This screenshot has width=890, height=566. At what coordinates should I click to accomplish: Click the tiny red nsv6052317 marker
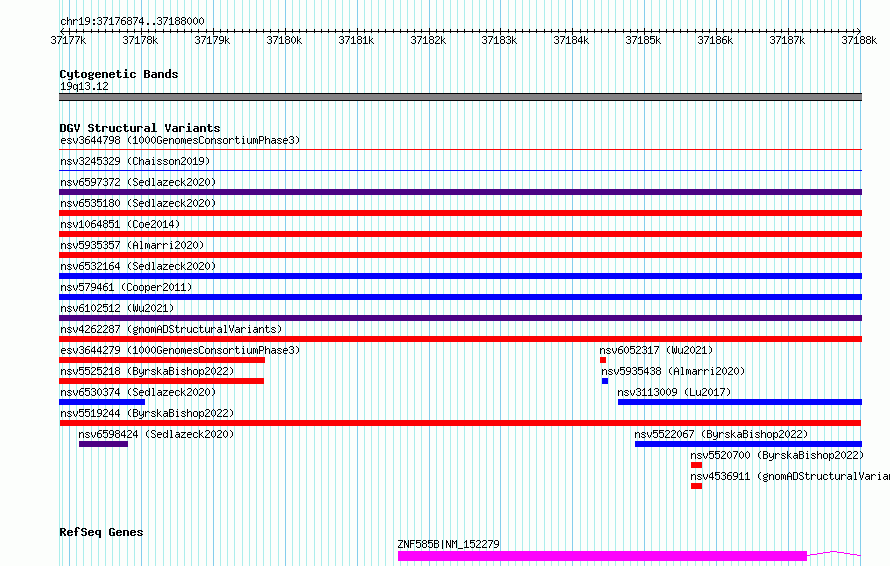(x=603, y=360)
